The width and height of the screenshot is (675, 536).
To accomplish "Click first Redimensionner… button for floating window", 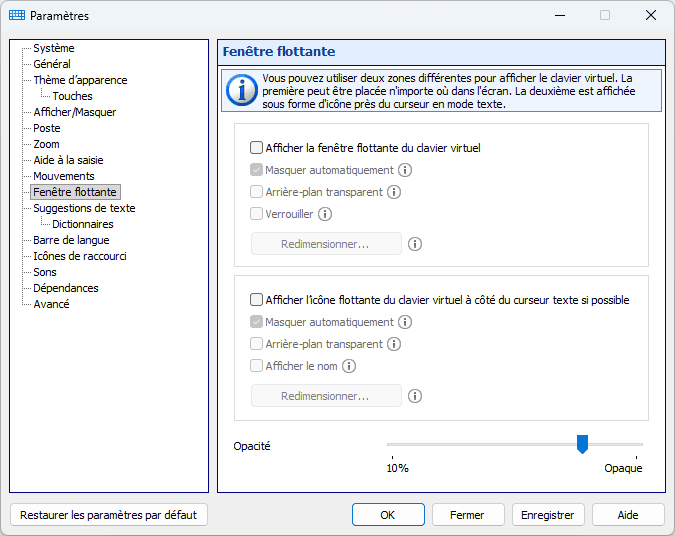I will tap(326, 244).
